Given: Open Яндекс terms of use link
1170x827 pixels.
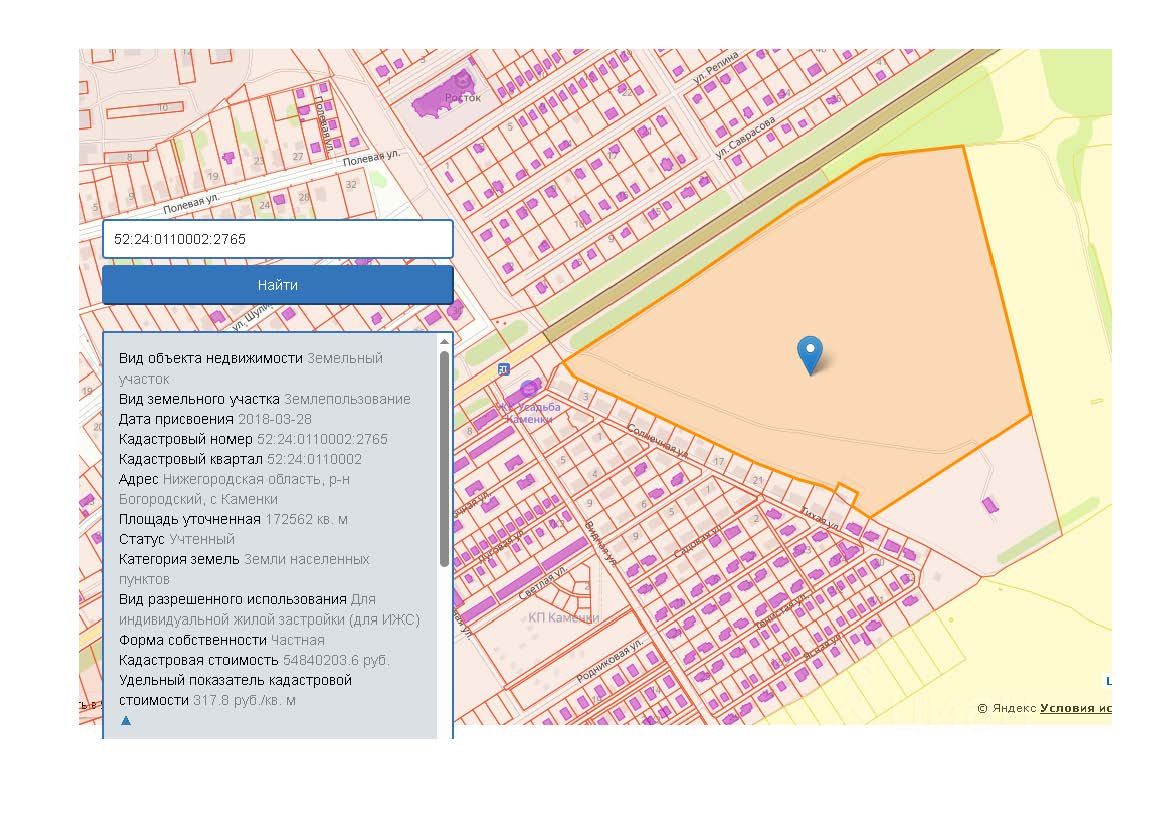Looking at the screenshot, I should tap(1075, 708).
